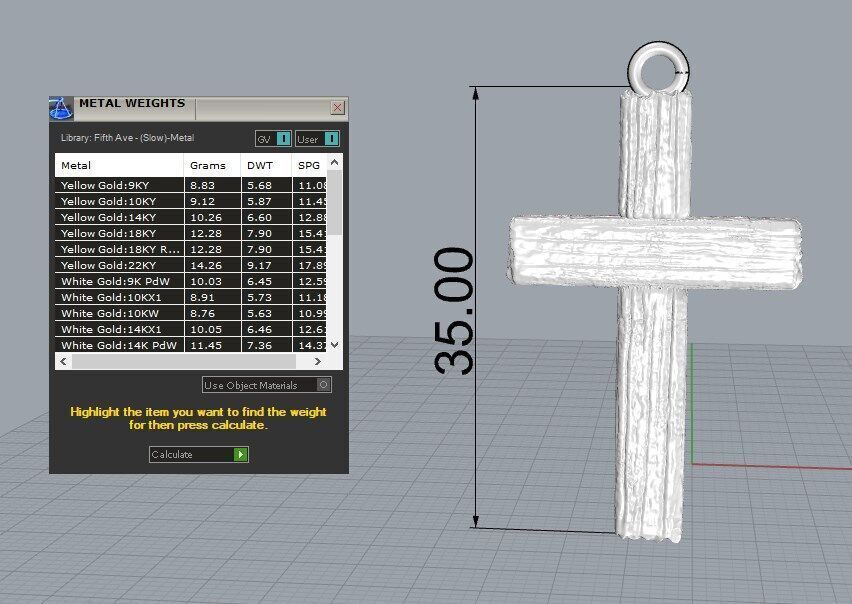Viewport: 852px width, 604px height.
Task: Click the 6.45 DWT value
Action: [x=259, y=281]
